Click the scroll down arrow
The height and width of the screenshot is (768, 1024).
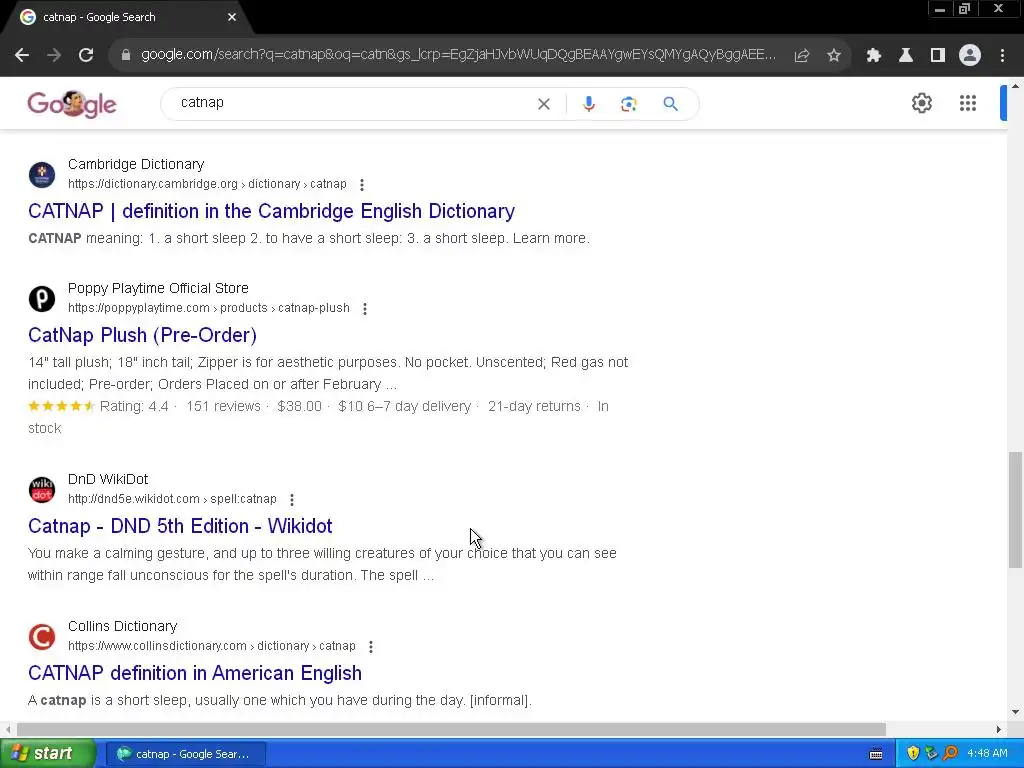[1015, 712]
